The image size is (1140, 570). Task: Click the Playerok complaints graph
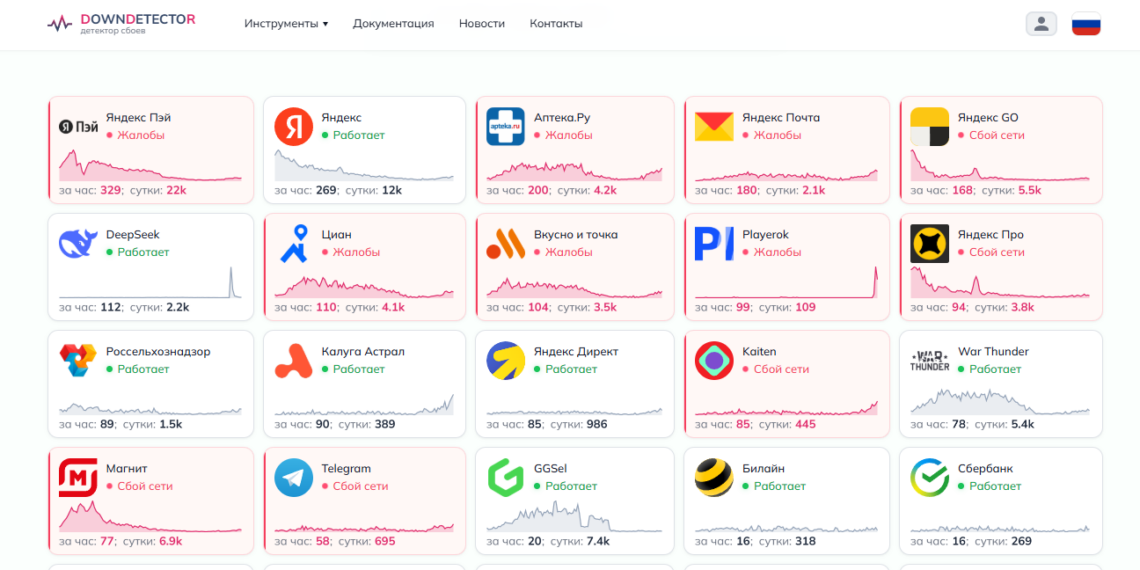coord(787,283)
